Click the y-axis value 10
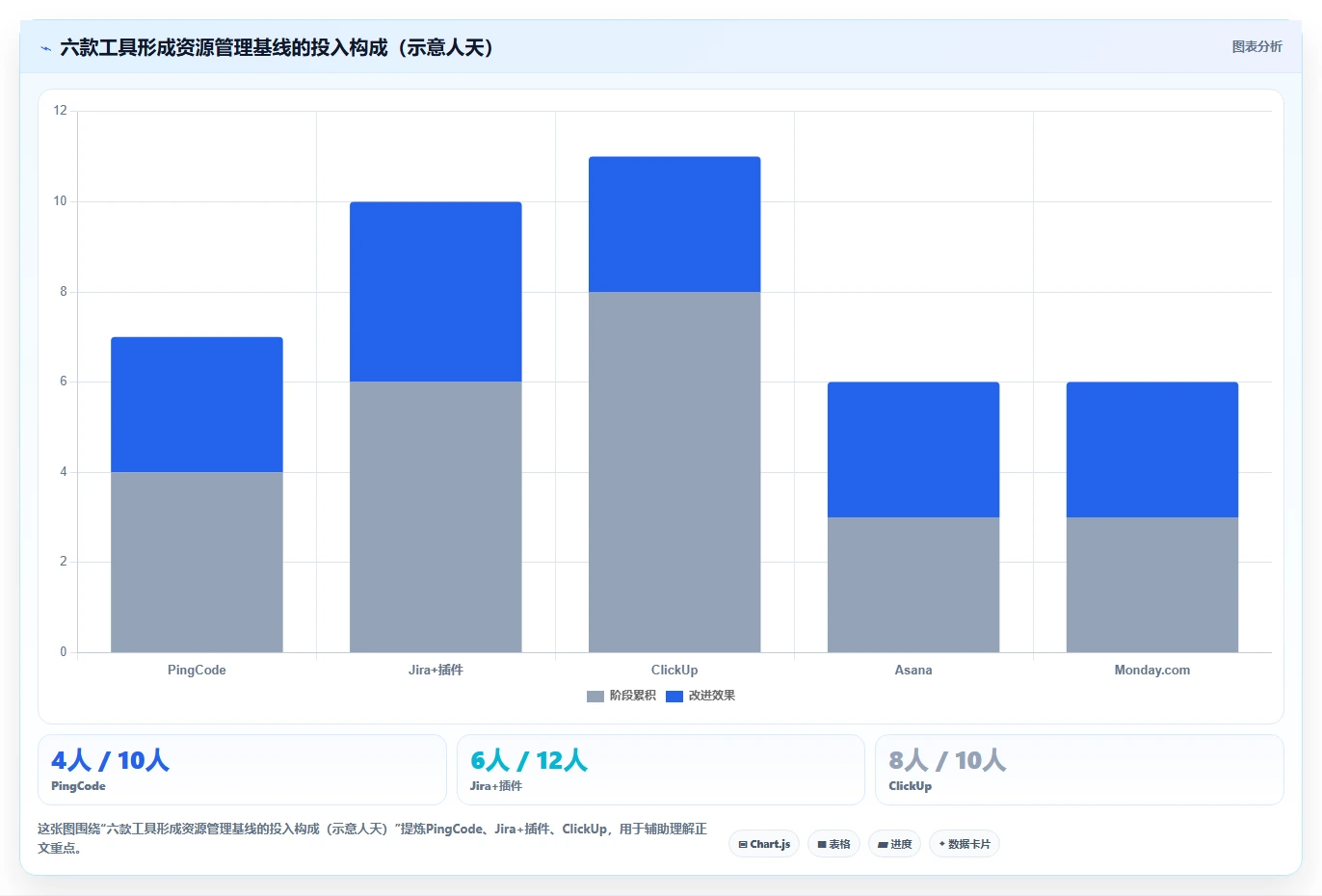Screen dimensions: 1322x896 (x=61, y=201)
